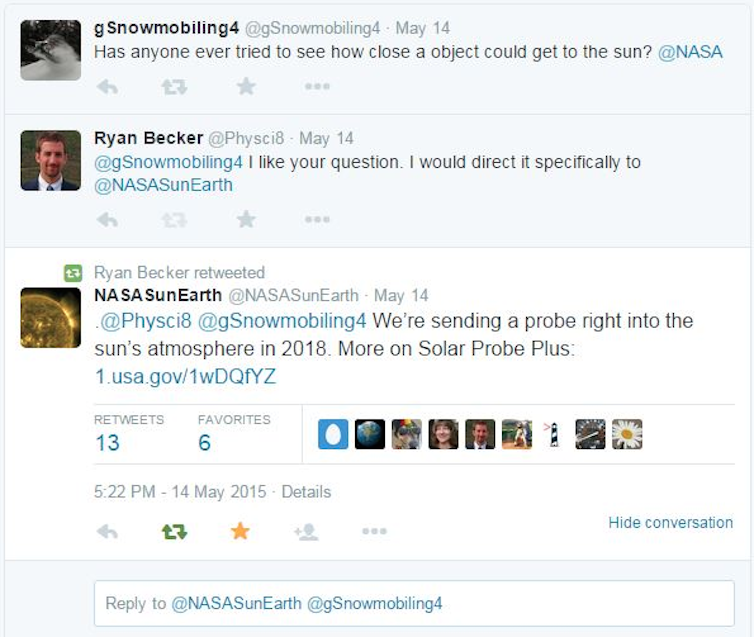
Task: Open NASASunEarth's sun profile picture
Action: coord(50,317)
